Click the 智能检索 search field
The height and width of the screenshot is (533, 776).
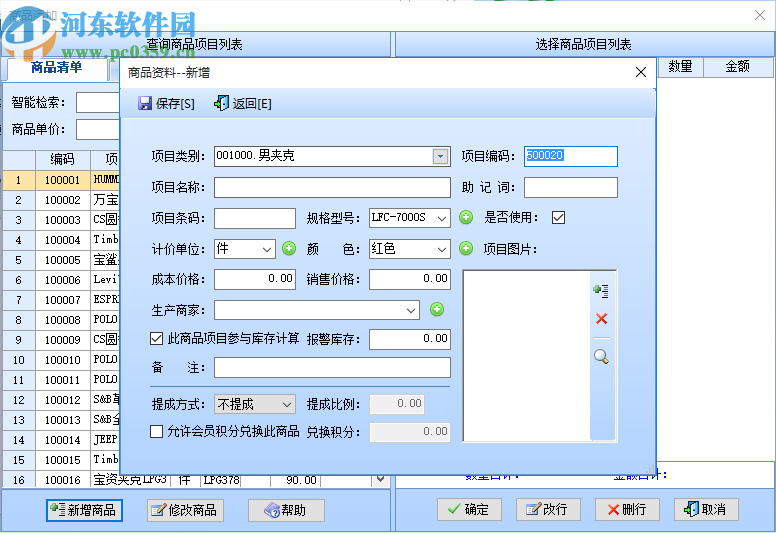point(98,102)
